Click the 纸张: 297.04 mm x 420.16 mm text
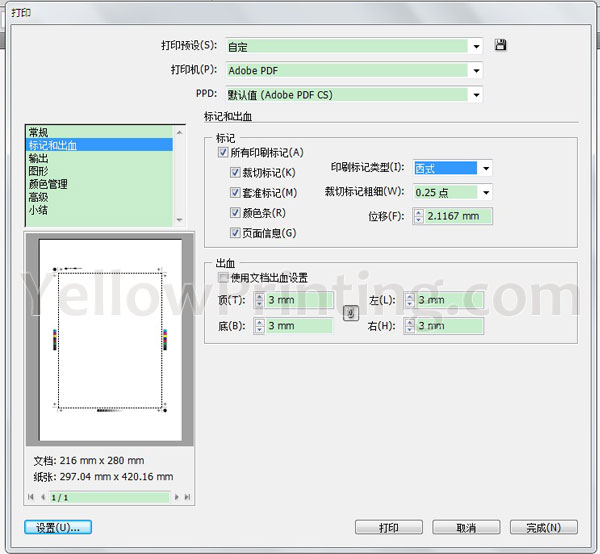Viewport: 600px width, 554px height. tap(103, 476)
